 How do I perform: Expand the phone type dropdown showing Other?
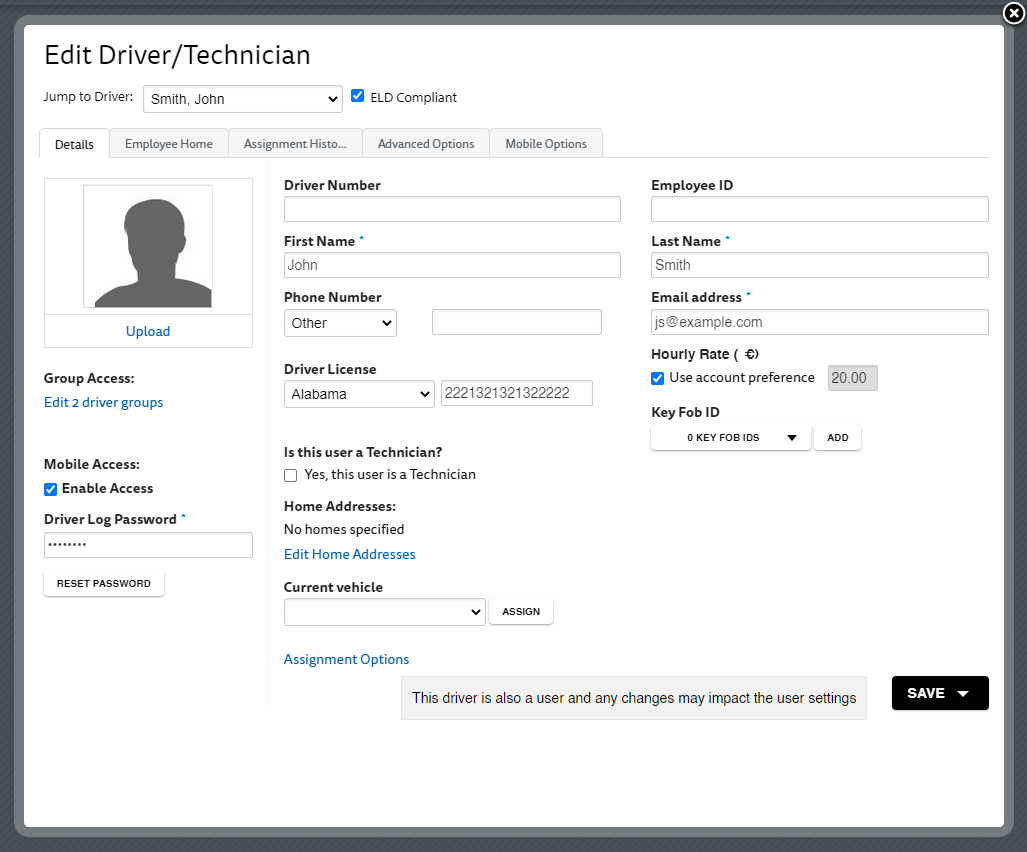(x=340, y=323)
